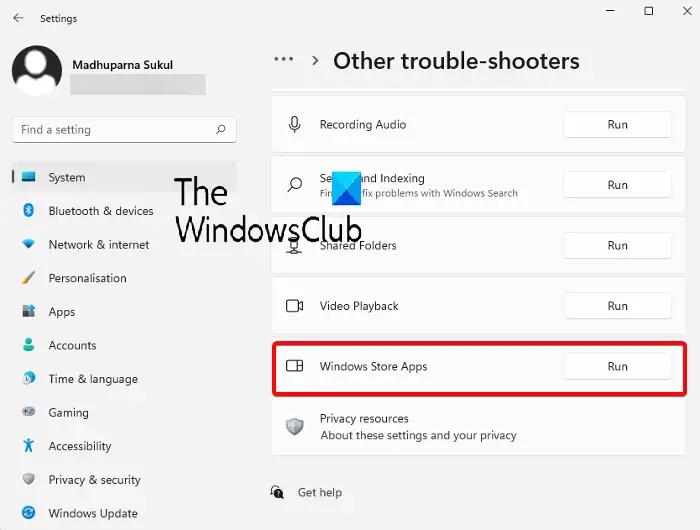Click the Privacy resources shield icon
Viewport: 700px width, 530px height.
click(x=295, y=427)
